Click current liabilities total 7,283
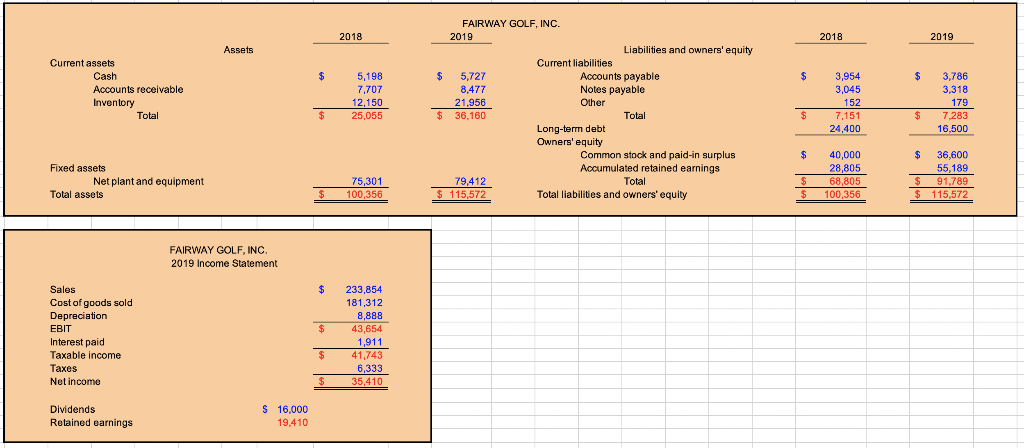Screen dimensions: 1024x448 (x=955, y=116)
